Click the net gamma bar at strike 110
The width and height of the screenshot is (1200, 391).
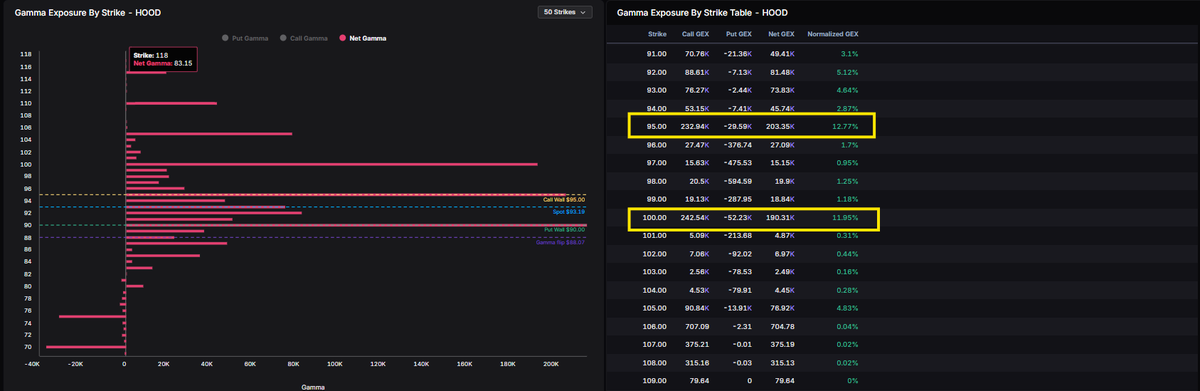coord(171,103)
